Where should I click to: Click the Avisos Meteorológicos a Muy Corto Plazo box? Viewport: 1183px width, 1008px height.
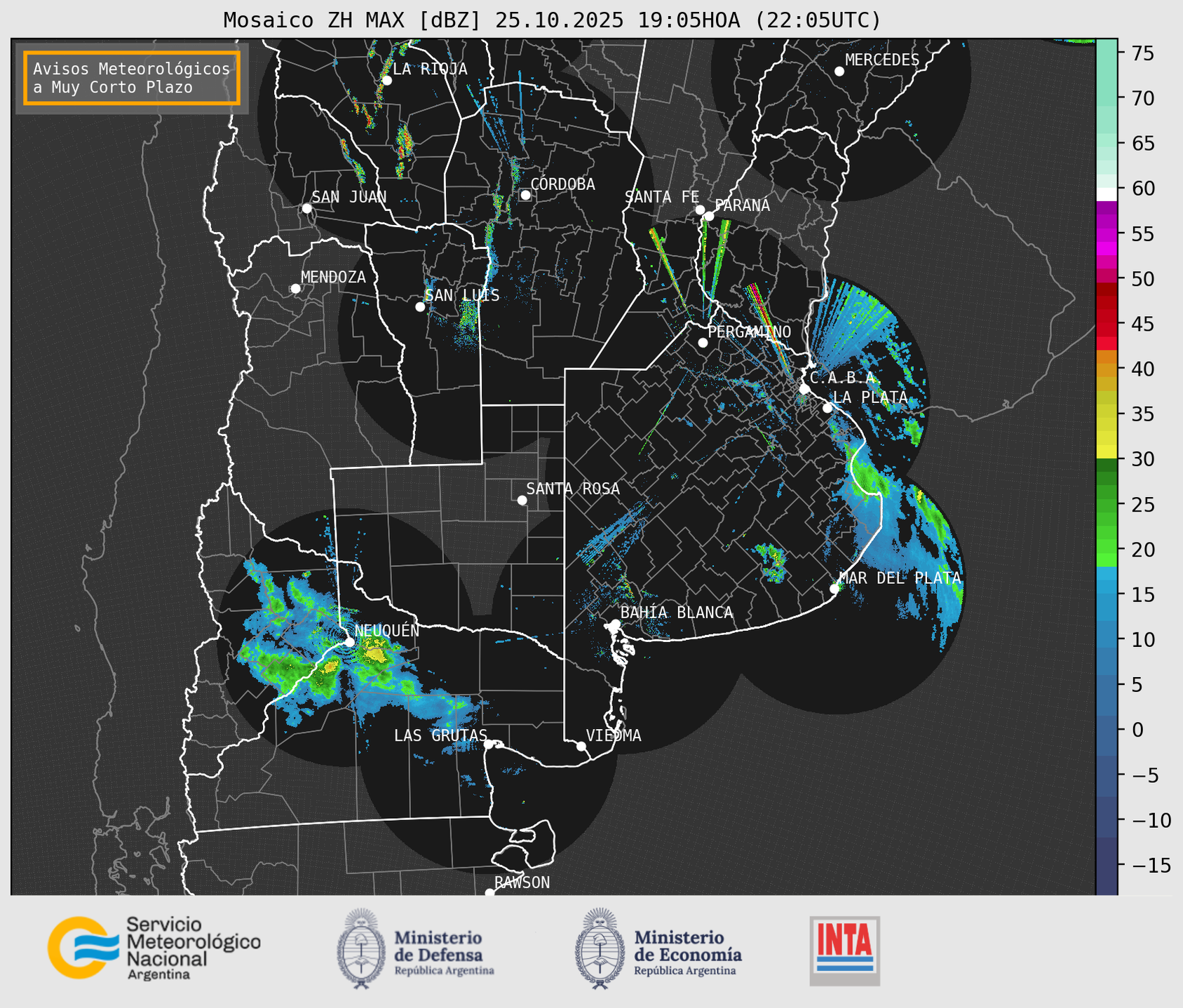click(132, 78)
